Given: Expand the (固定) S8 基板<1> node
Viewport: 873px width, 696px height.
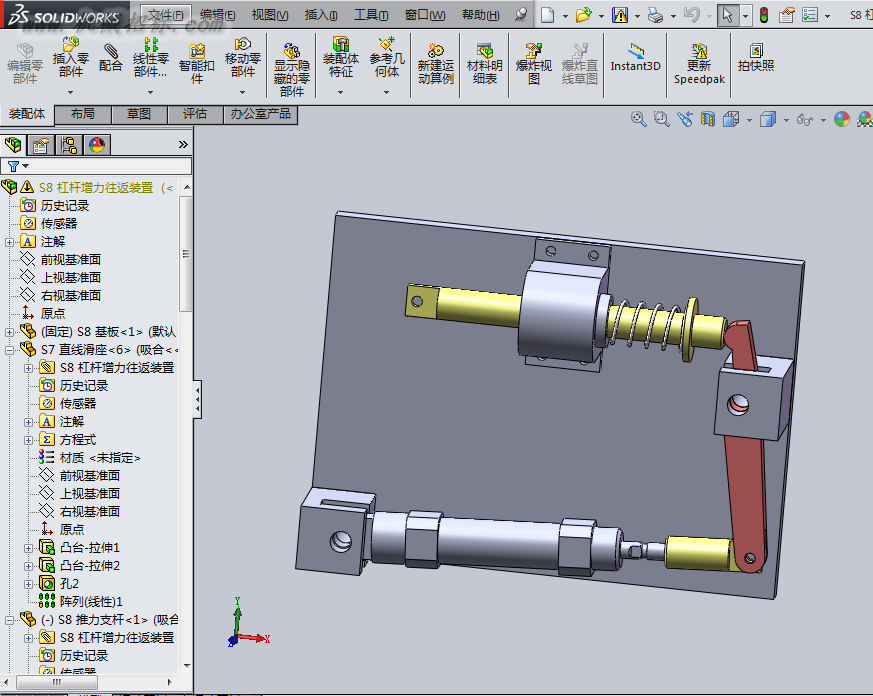Looking at the screenshot, I should (x=9, y=332).
